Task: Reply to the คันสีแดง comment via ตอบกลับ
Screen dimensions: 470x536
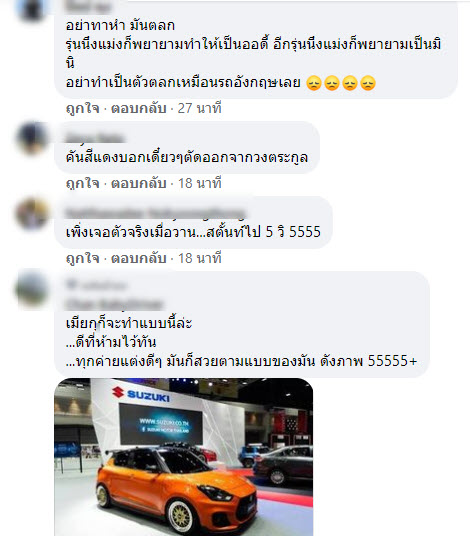Action: point(138,184)
